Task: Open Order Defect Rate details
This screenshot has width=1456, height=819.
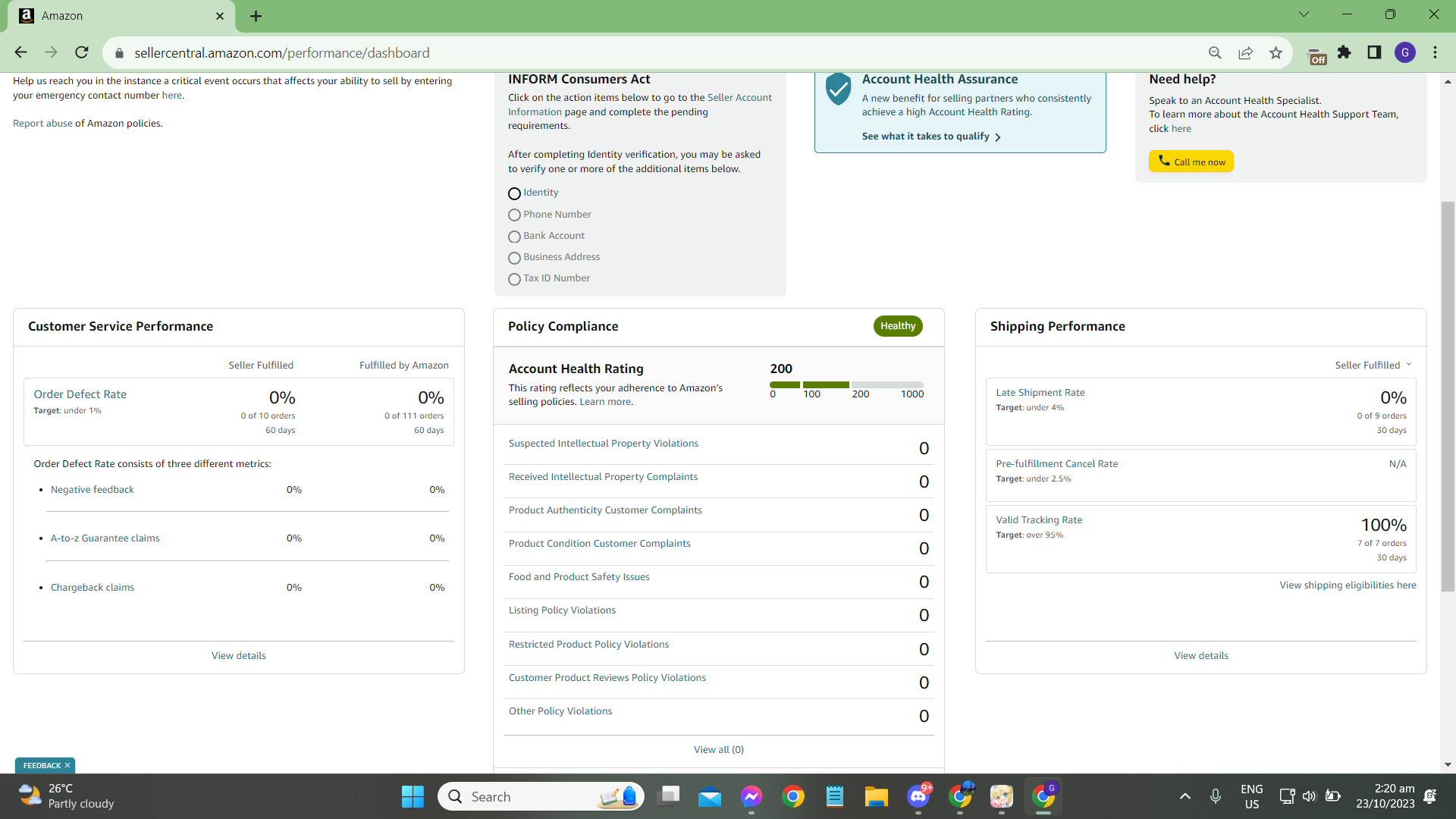Action: 80,394
